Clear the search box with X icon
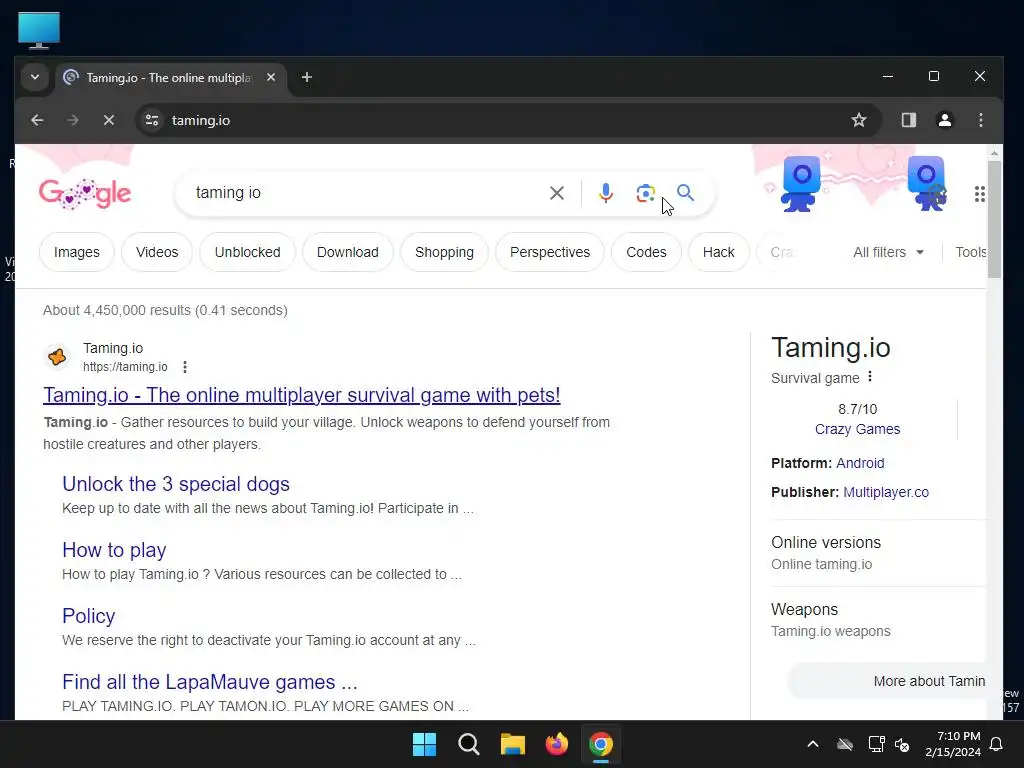This screenshot has width=1024, height=768. pyautogui.click(x=556, y=193)
